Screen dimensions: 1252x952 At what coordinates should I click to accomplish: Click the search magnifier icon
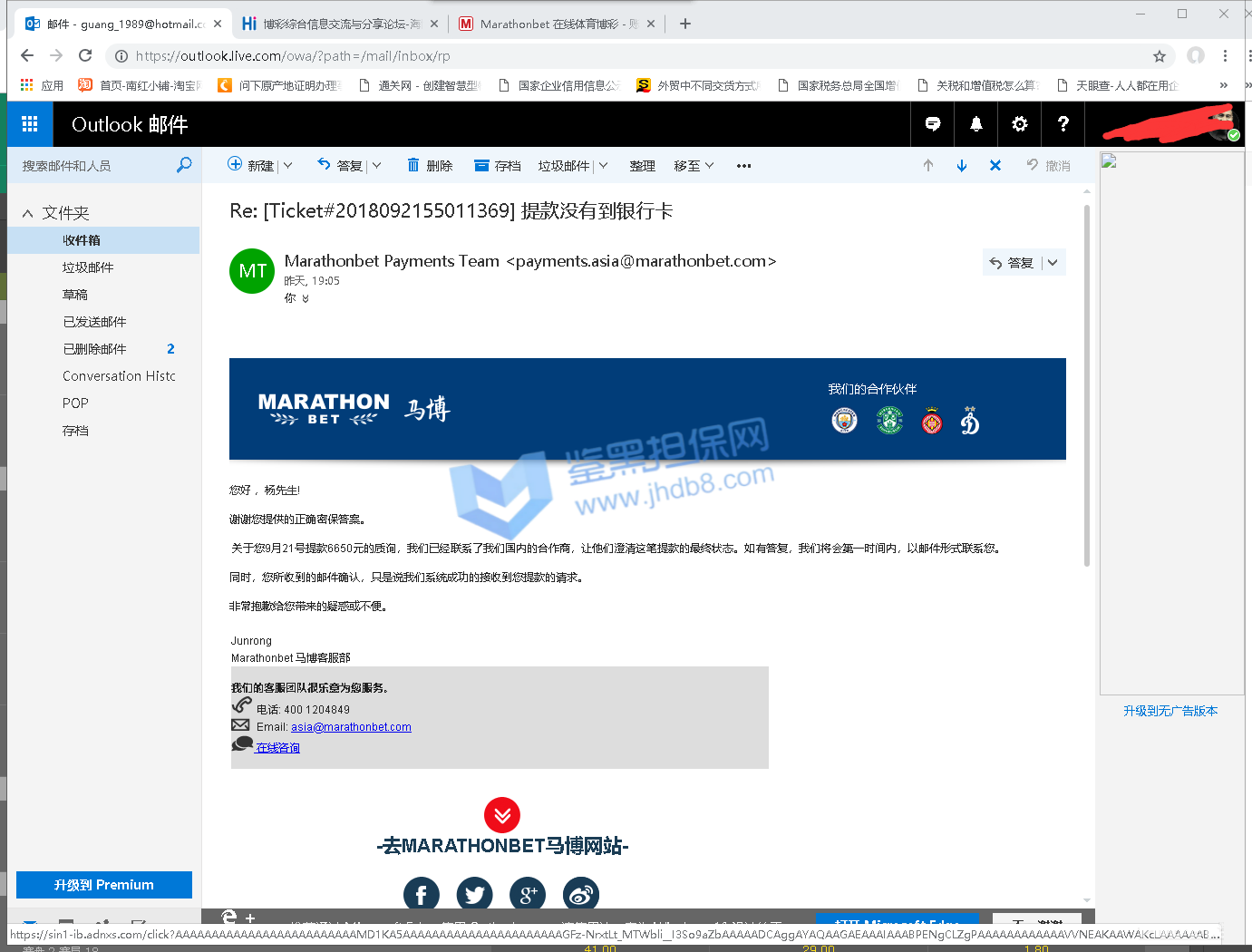pyautogui.click(x=184, y=165)
